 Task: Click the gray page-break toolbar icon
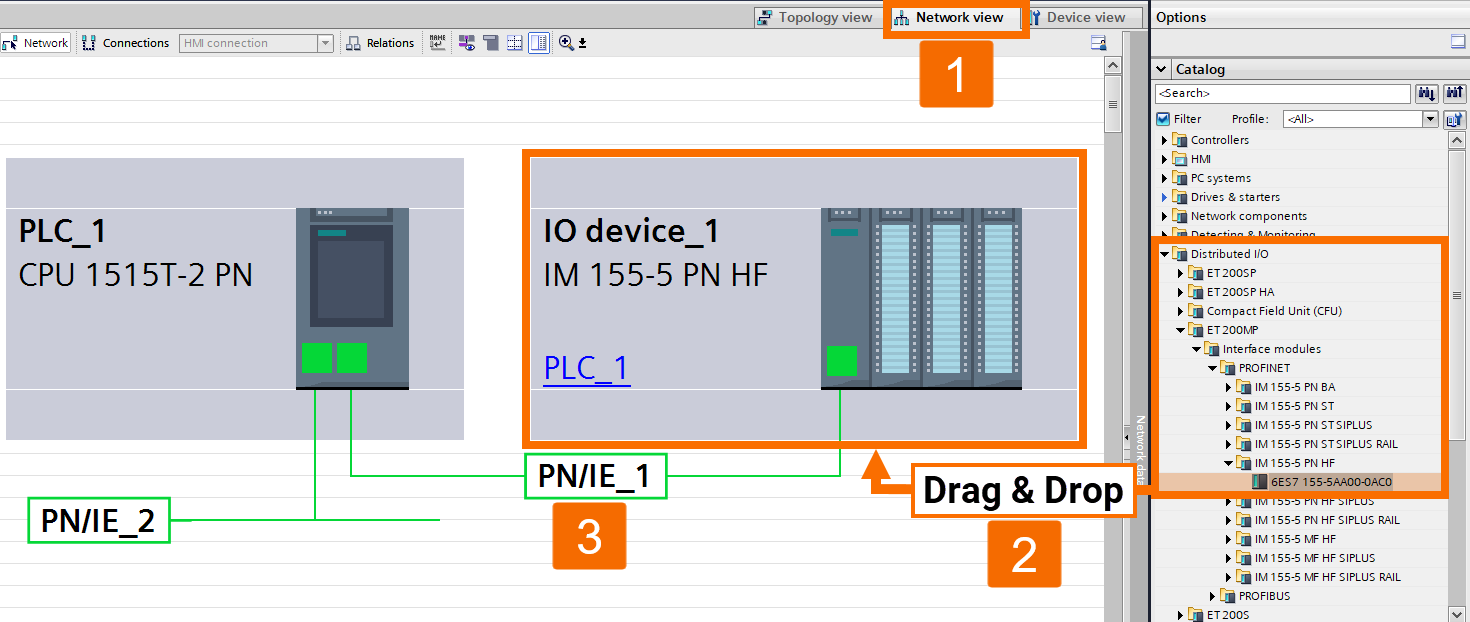pos(490,43)
